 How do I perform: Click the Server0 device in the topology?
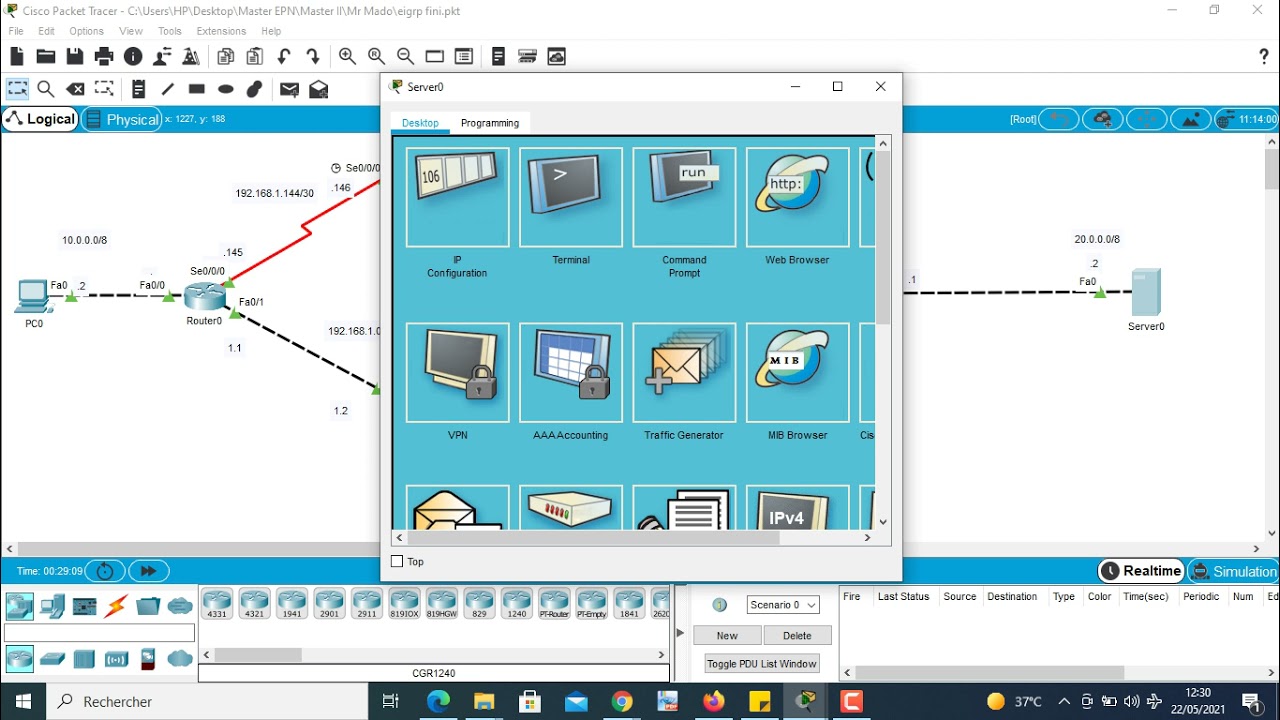pos(1146,293)
